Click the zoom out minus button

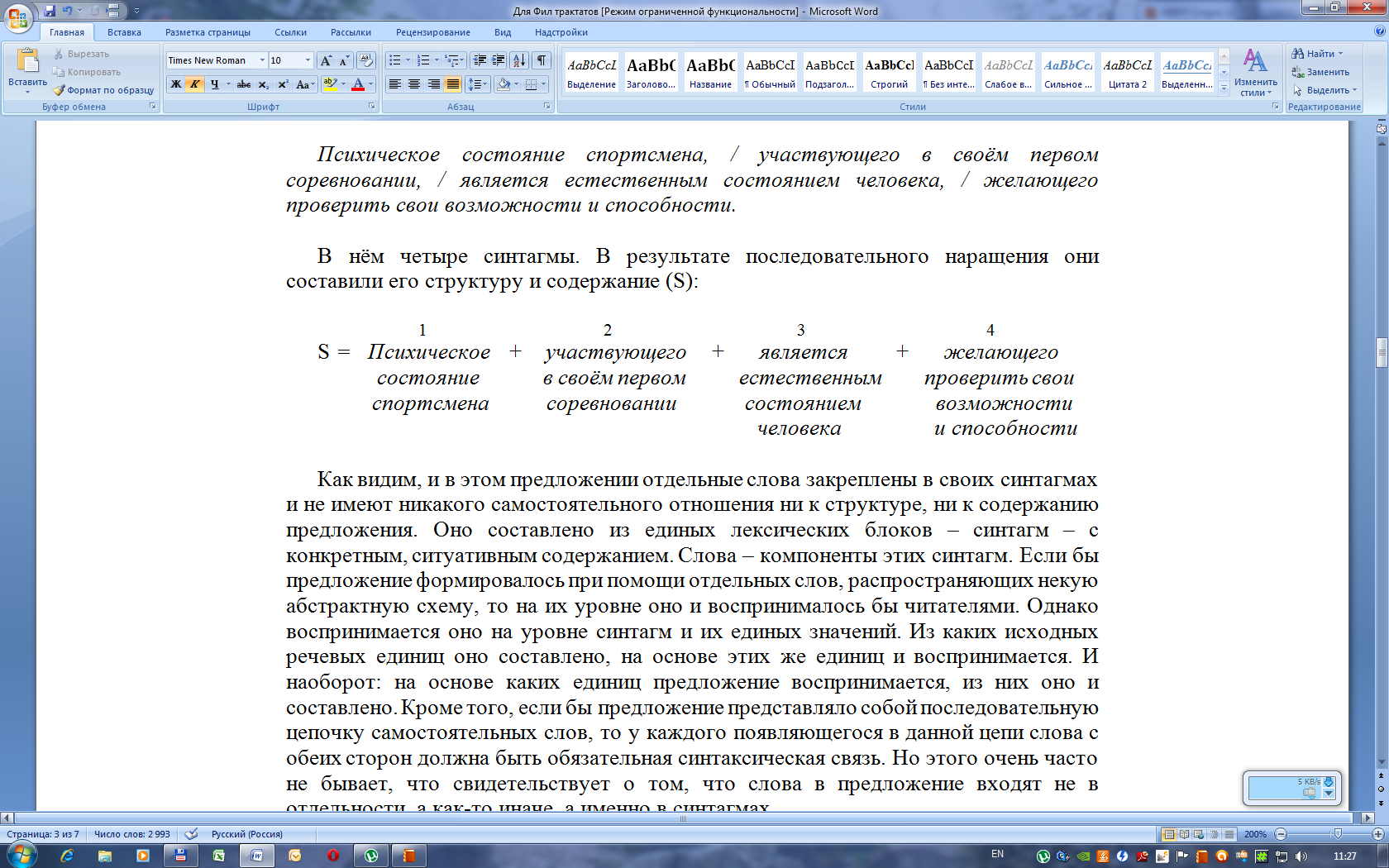1281,834
